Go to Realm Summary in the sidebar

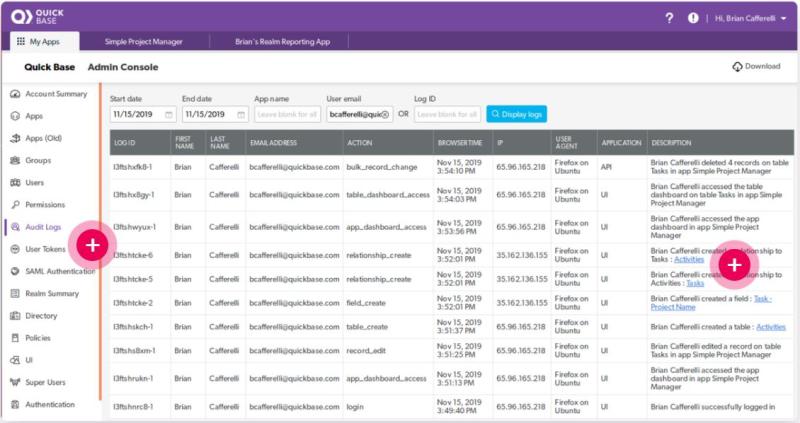click(52, 293)
